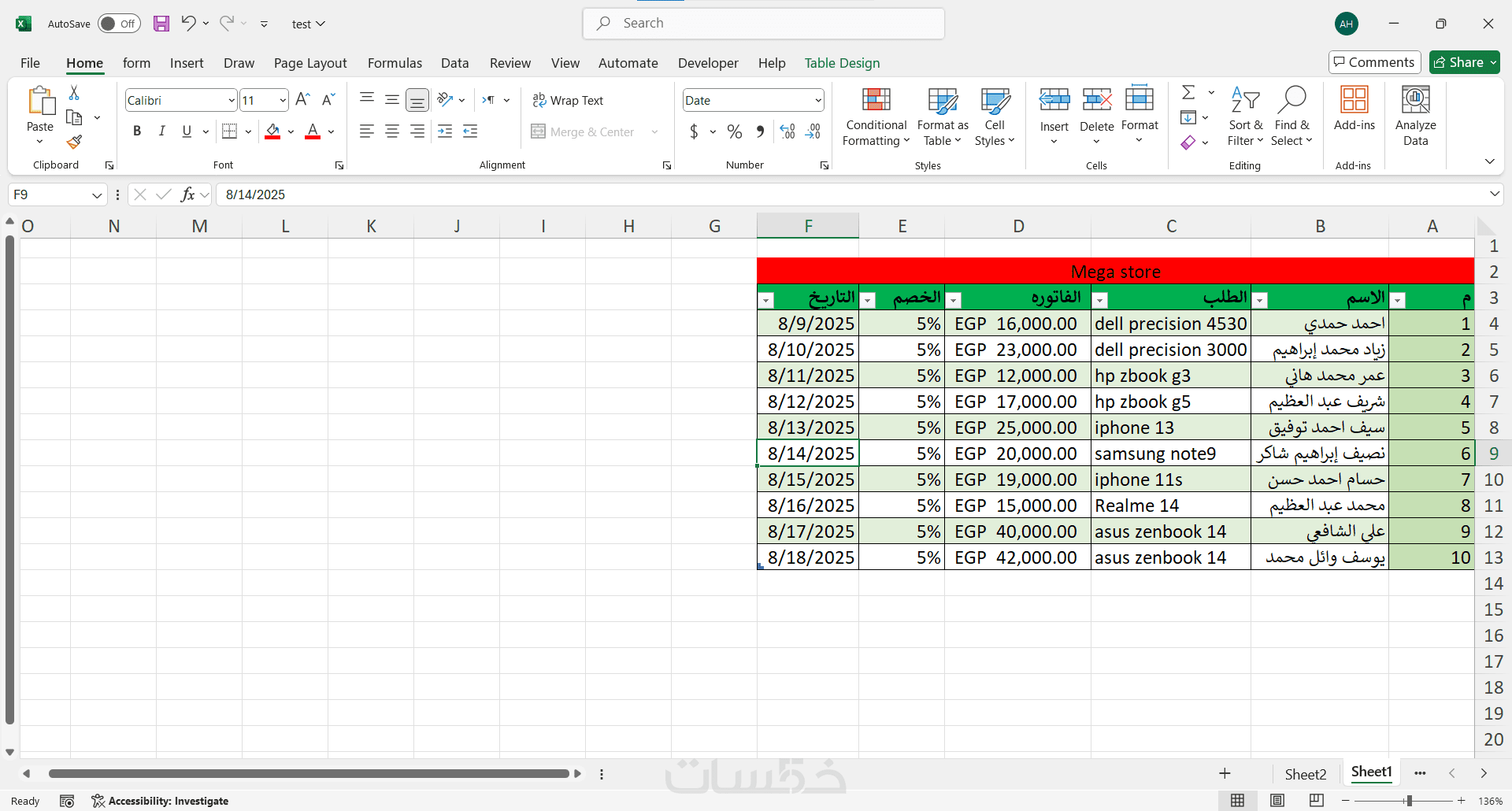Open the Comments button
This screenshot has height=811, width=1512.
tap(1374, 62)
